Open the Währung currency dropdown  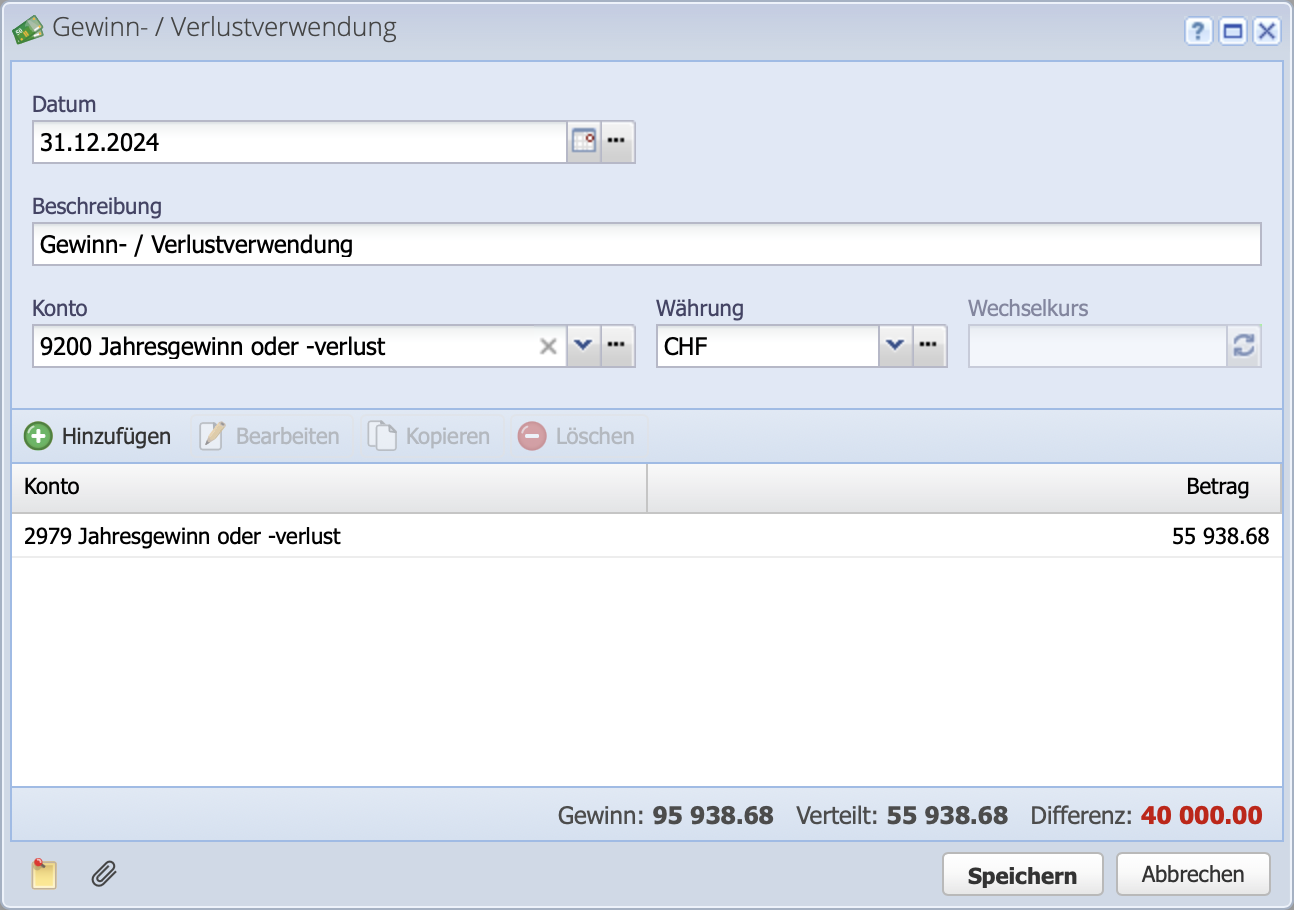coord(896,345)
